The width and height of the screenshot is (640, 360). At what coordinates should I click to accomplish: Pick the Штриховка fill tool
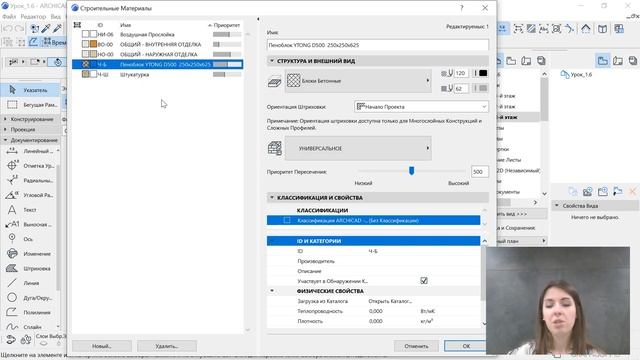click(x=31, y=269)
